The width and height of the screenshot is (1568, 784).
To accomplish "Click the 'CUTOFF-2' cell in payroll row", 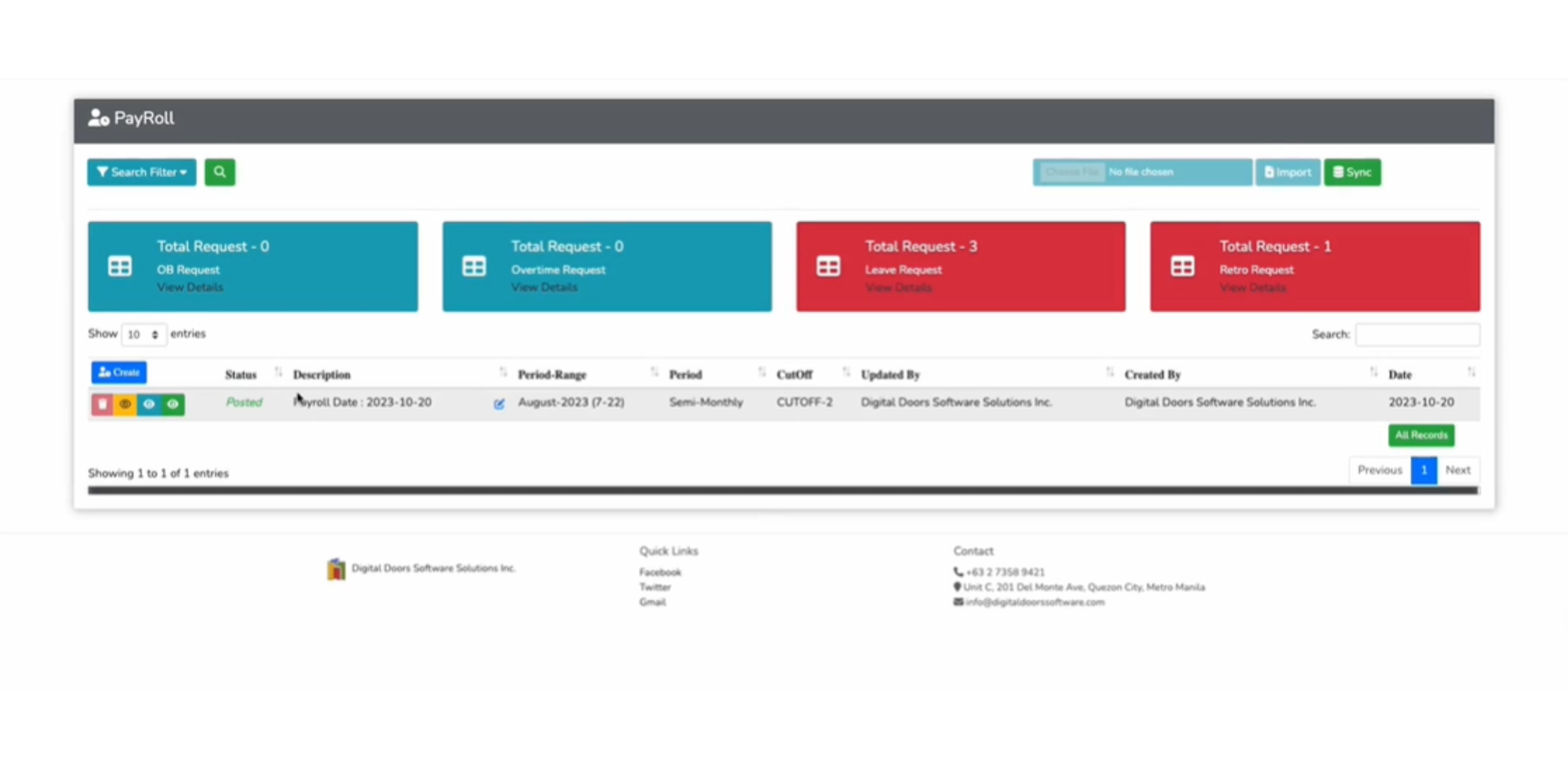I will click(804, 402).
